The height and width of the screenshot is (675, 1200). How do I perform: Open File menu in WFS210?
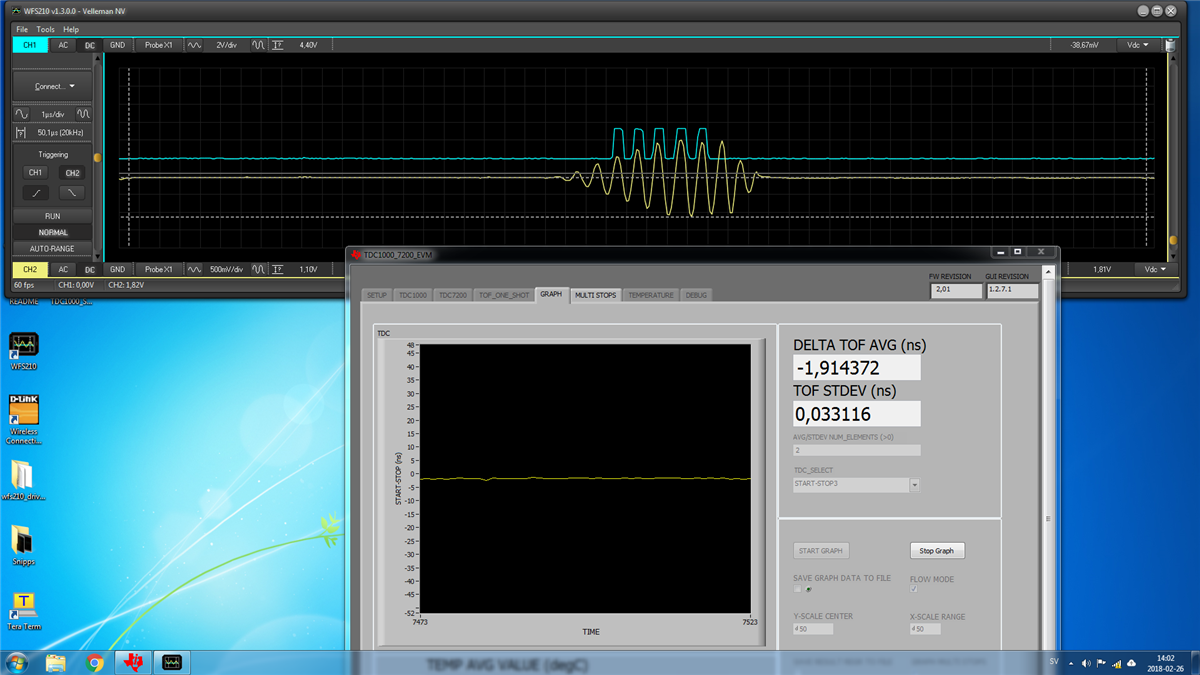point(22,29)
